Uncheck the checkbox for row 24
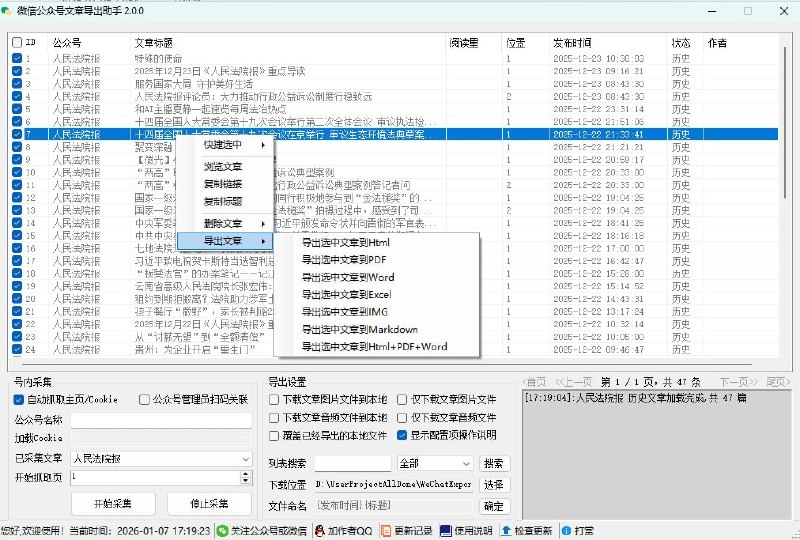Image resolution: width=800 pixels, height=540 pixels. pyautogui.click(x=17, y=349)
